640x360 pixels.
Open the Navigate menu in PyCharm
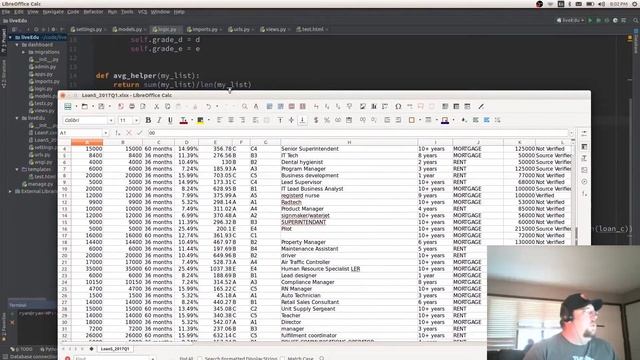point(53,12)
